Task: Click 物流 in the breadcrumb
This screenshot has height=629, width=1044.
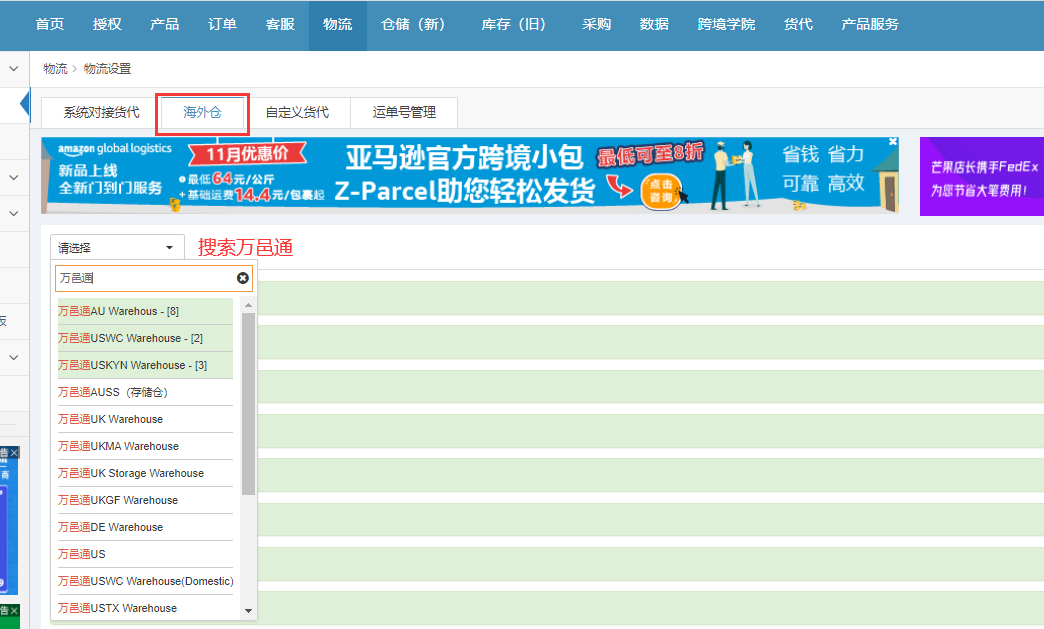Action: pyautogui.click(x=55, y=69)
